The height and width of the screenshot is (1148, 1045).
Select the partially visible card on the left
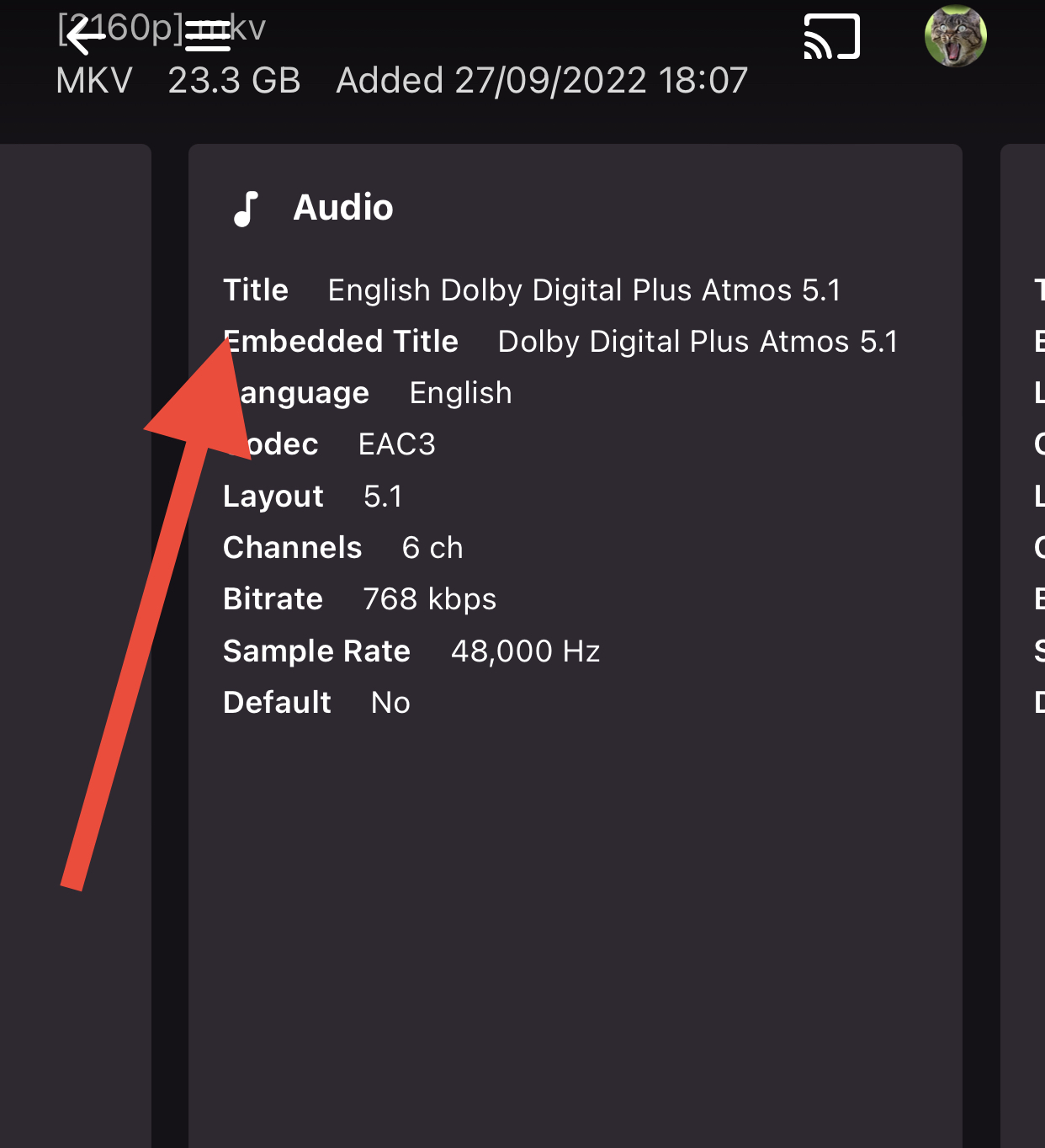point(76,589)
